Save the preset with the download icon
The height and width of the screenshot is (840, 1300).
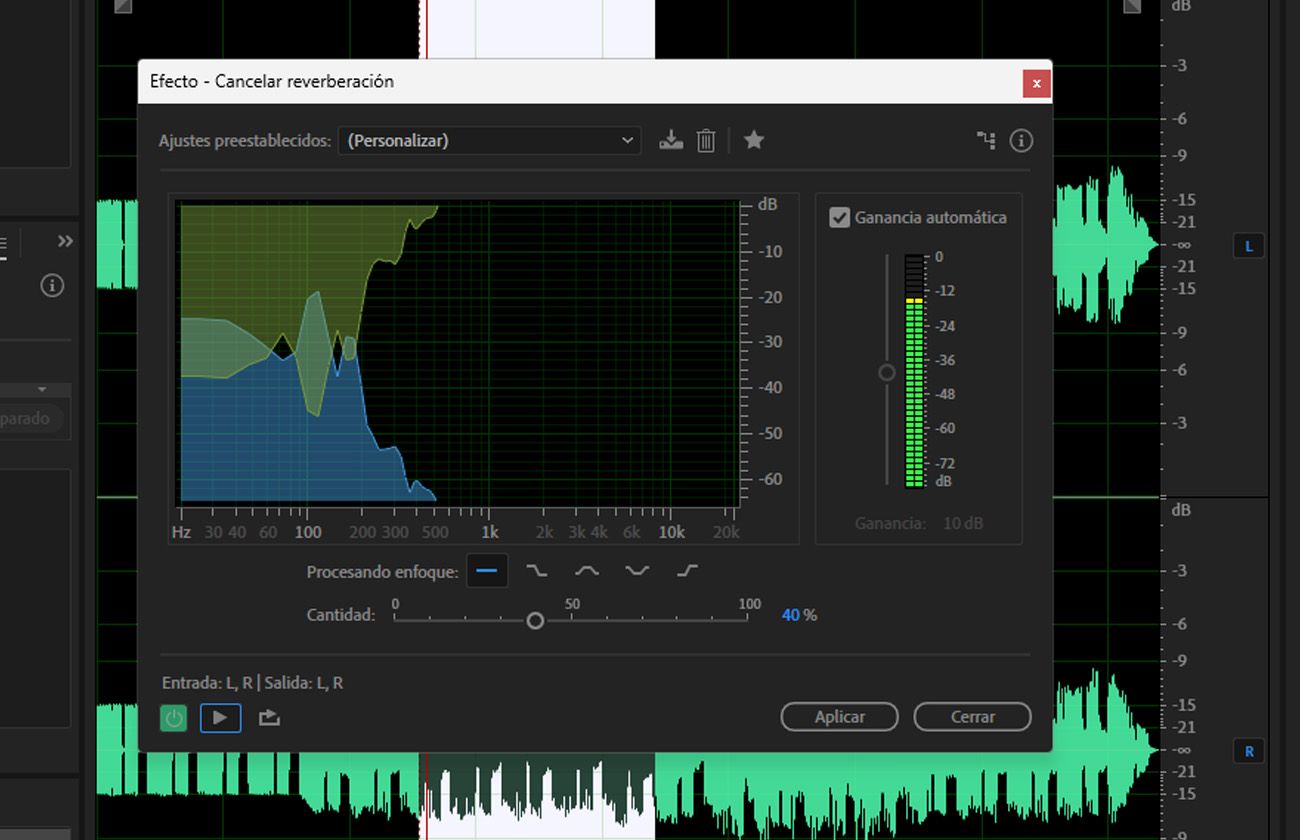[671, 140]
